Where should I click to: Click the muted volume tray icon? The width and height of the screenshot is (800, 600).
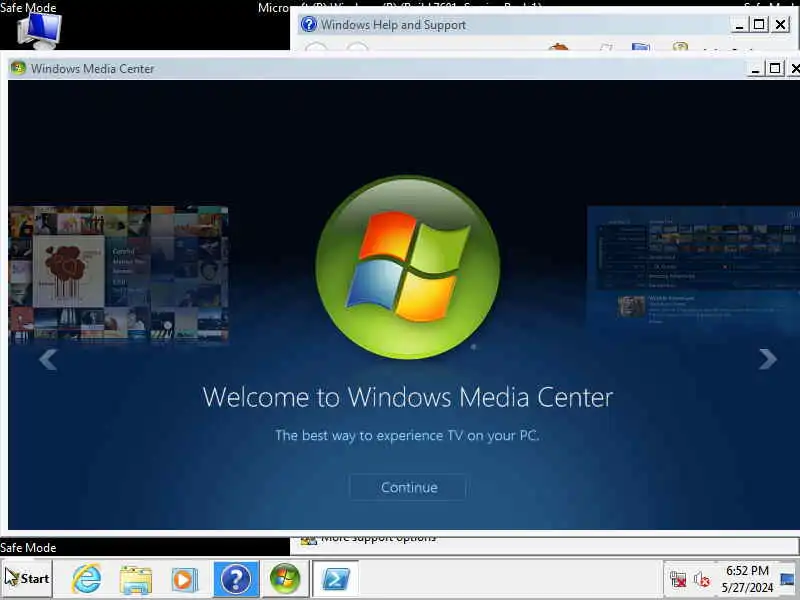pos(702,580)
